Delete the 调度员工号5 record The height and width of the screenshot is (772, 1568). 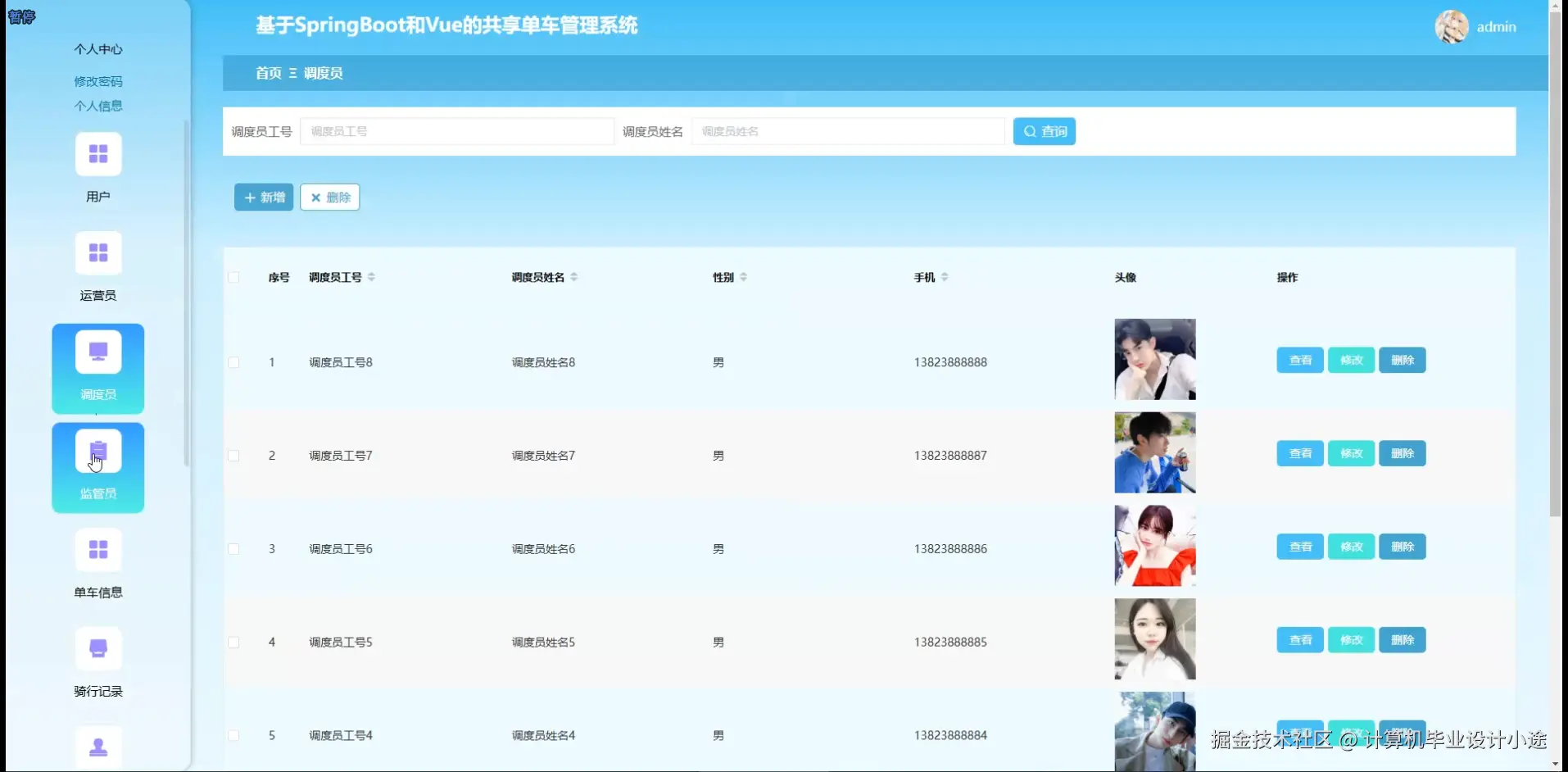(1403, 640)
